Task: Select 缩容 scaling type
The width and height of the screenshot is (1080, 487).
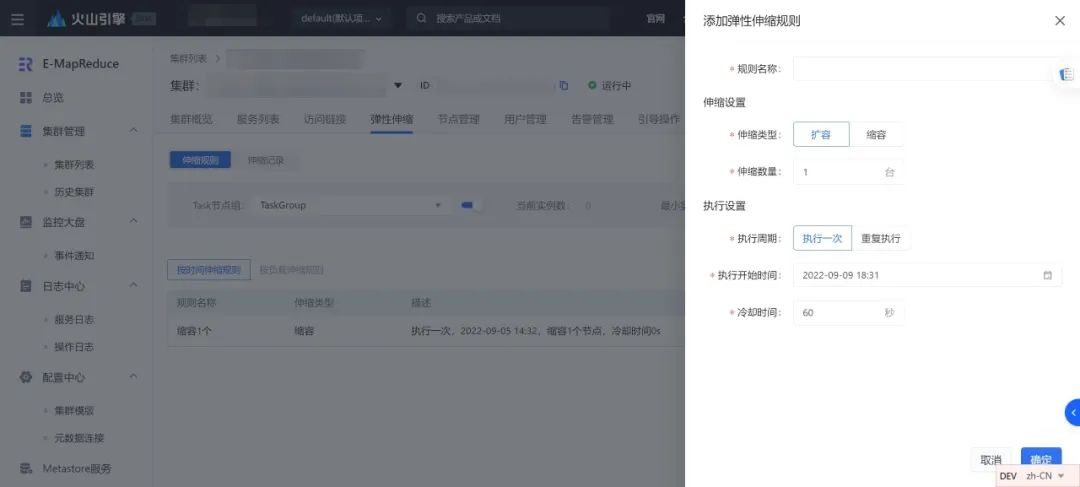Action: click(x=876, y=134)
